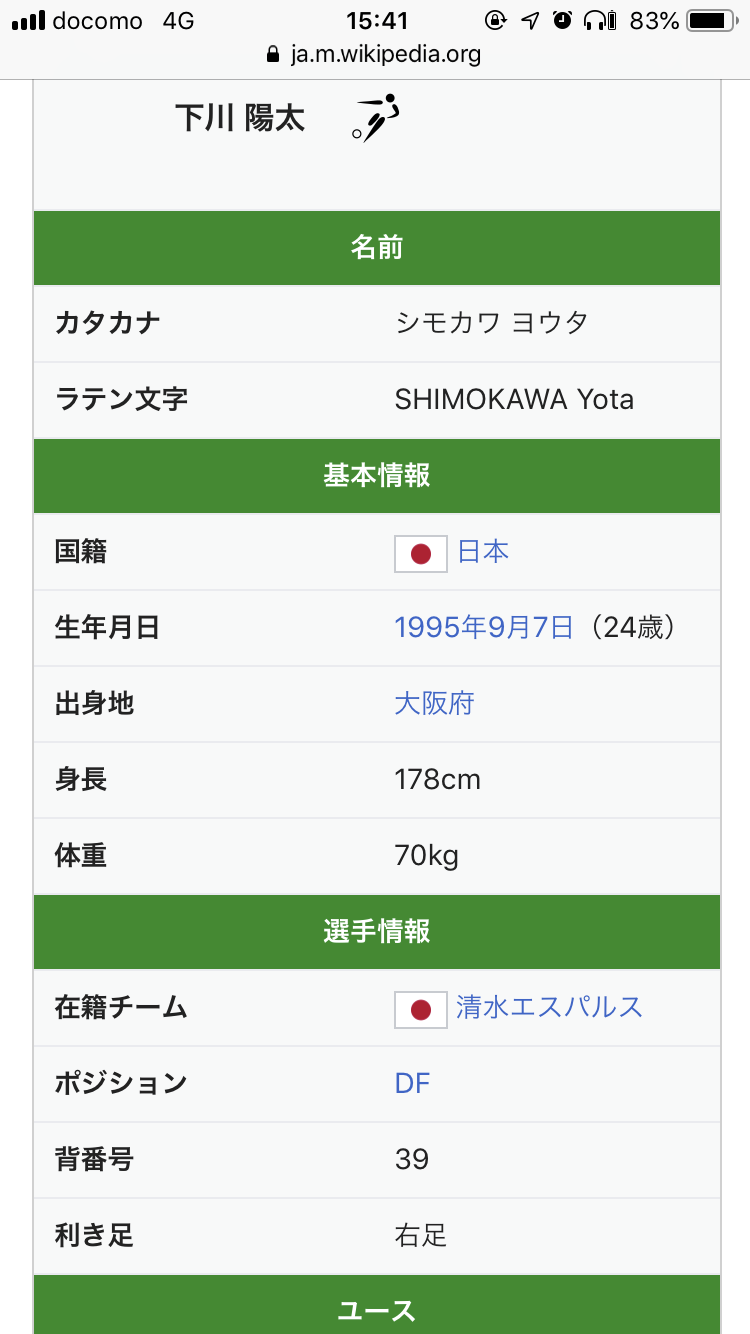Viewport: 750px width, 1334px height.
Task: Tap the battery icon in status bar
Action: (x=712, y=20)
